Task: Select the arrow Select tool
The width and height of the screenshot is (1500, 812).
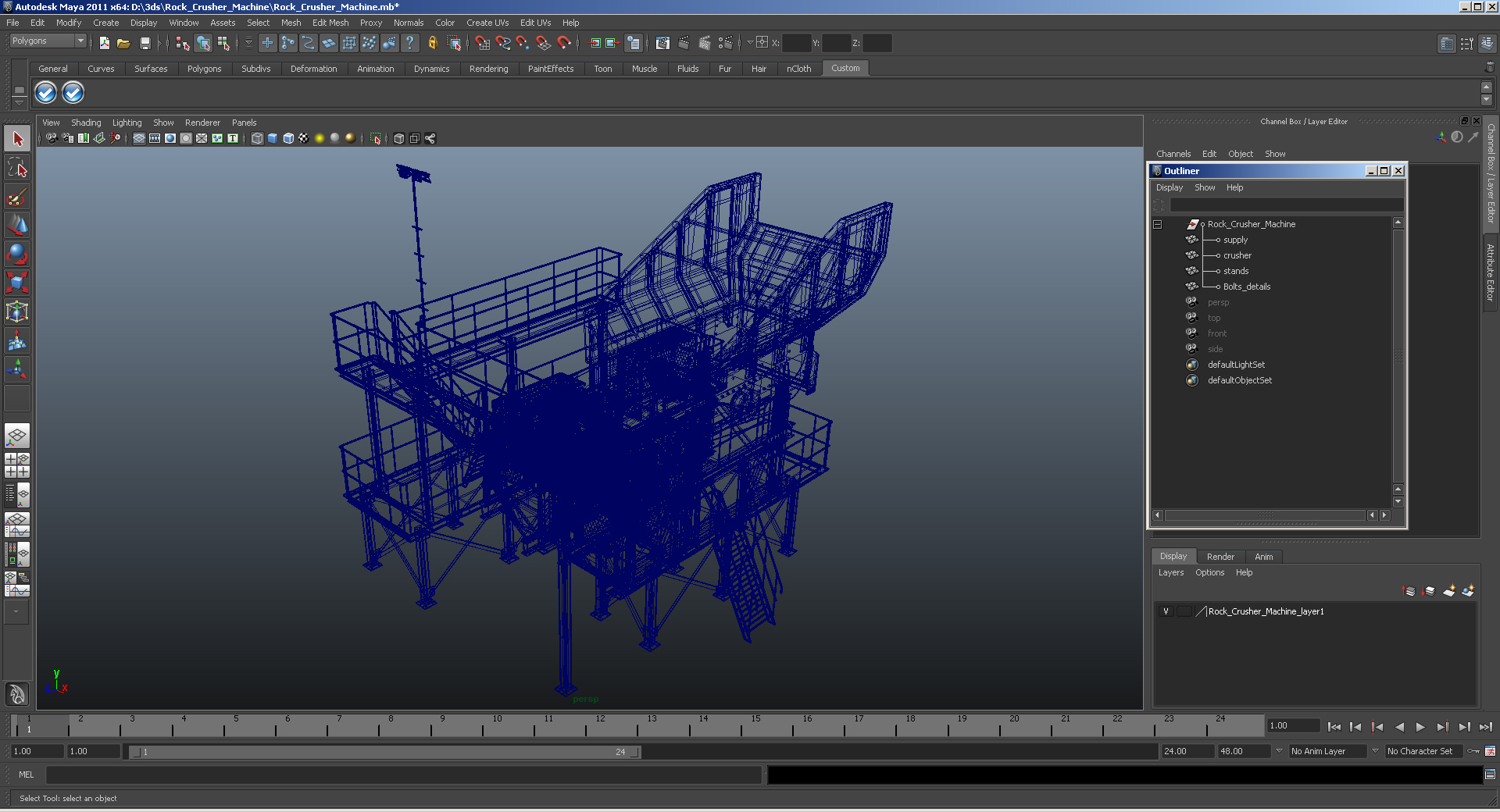Action: click(x=17, y=139)
